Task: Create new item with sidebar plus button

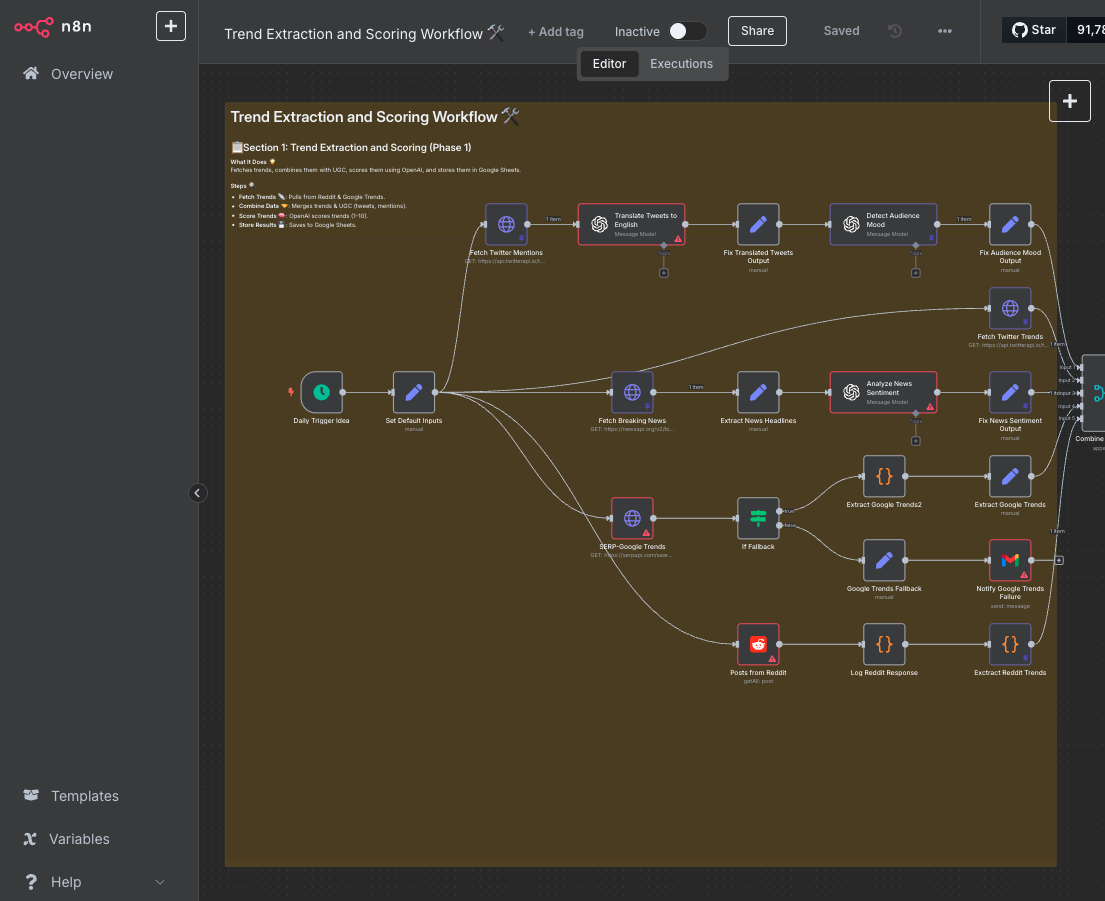Action: 171,26
